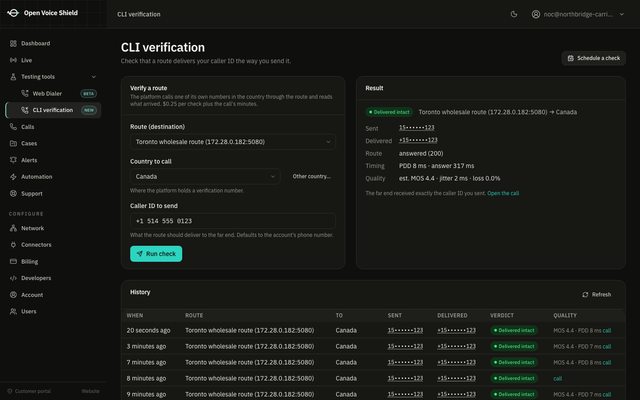This screenshot has height=400, width=640.
Task: Open the Dashboard menu item
Action: point(53,43)
